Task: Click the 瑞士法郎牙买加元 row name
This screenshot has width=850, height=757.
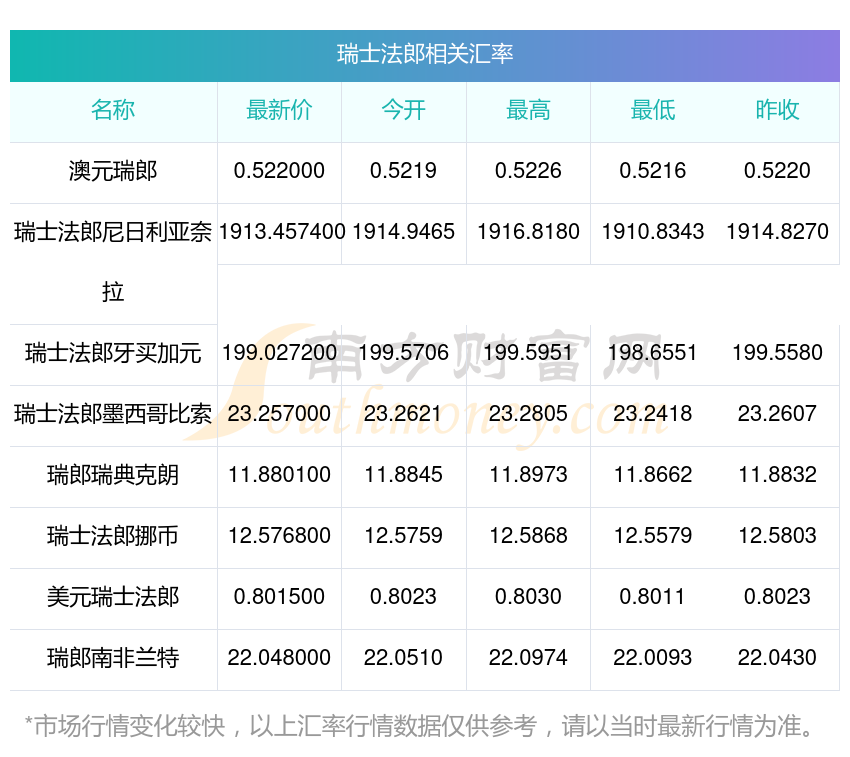Action: (x=113, y=353)
